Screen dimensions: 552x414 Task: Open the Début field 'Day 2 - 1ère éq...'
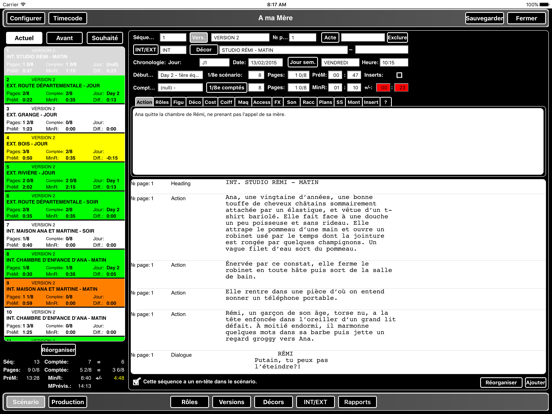pos(181,75)
